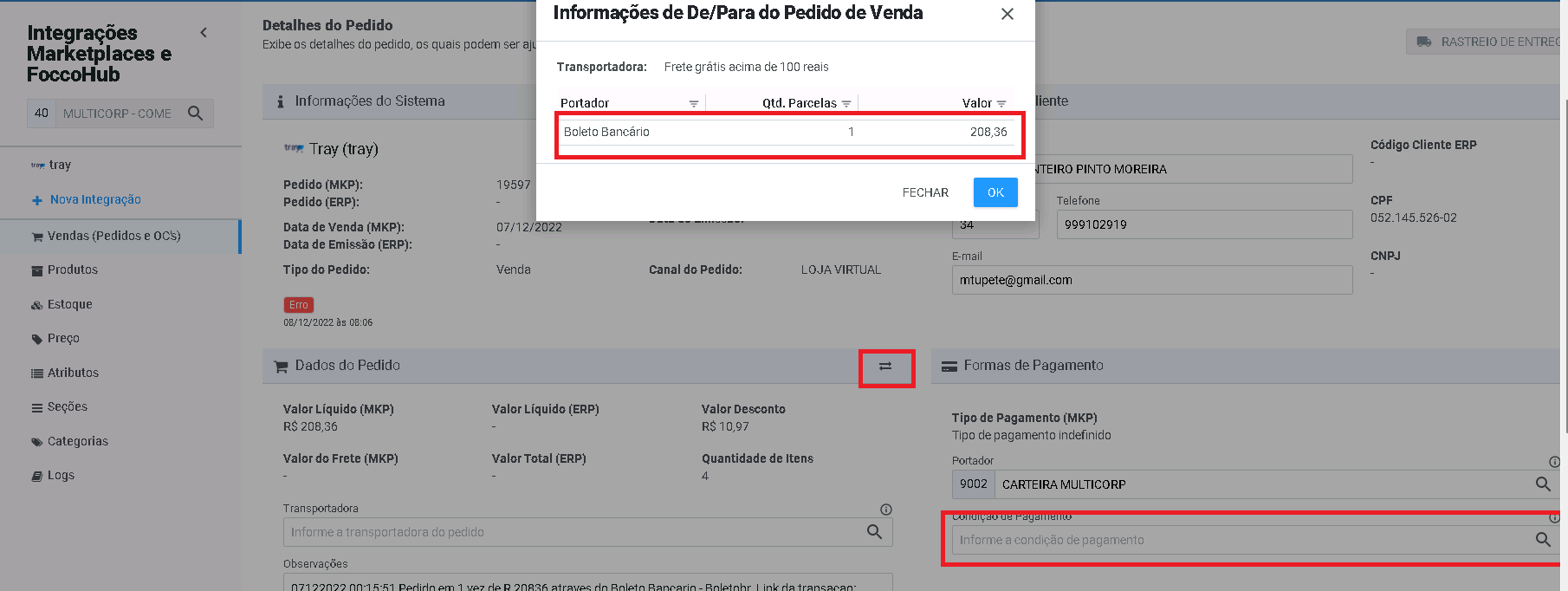The width and height of the screenshot is (1568, 591).
Task: Click the De/Para swap arrows icon
Action: click(x=885, y=367)
